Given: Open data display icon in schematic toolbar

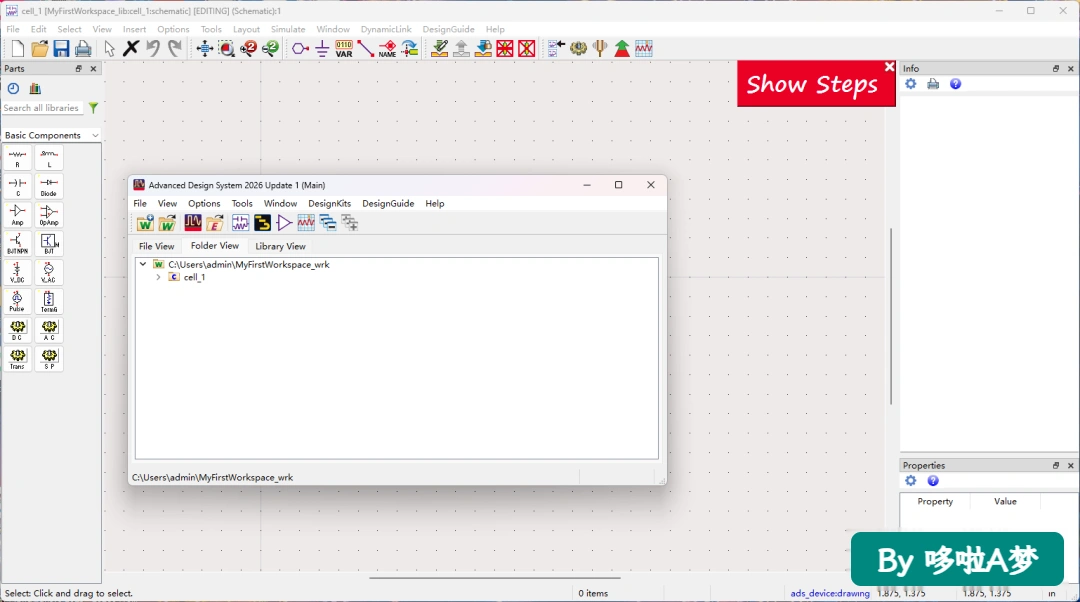Looking at the screenshot, I should click(643, 48).
